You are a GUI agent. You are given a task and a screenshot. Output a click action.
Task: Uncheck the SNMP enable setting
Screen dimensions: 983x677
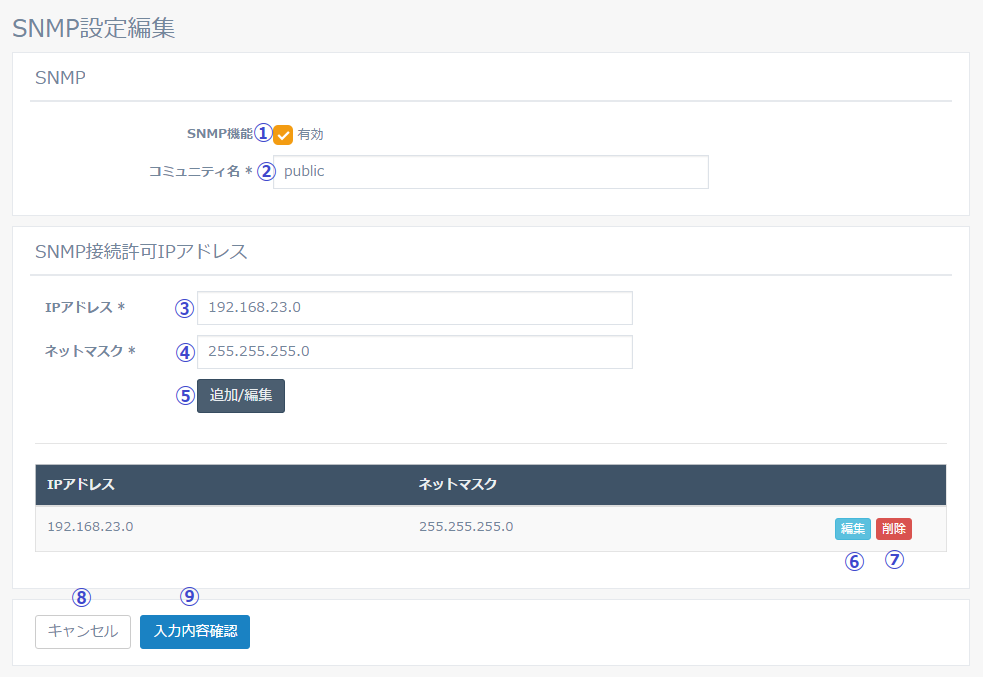tap(283, 133)
